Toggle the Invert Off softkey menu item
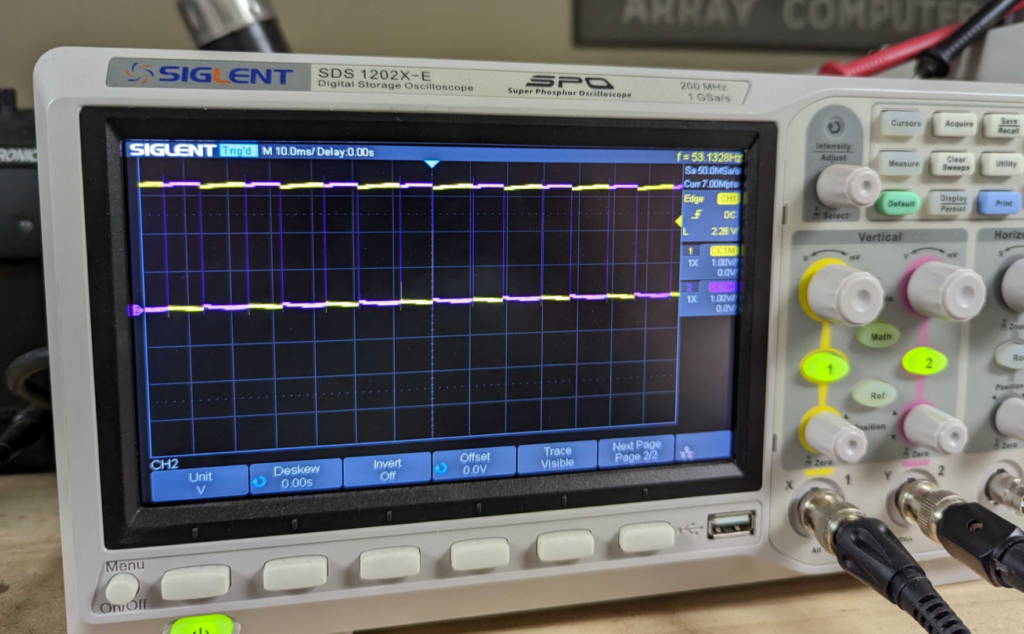 pyautogui.click(x=387, y=469)
